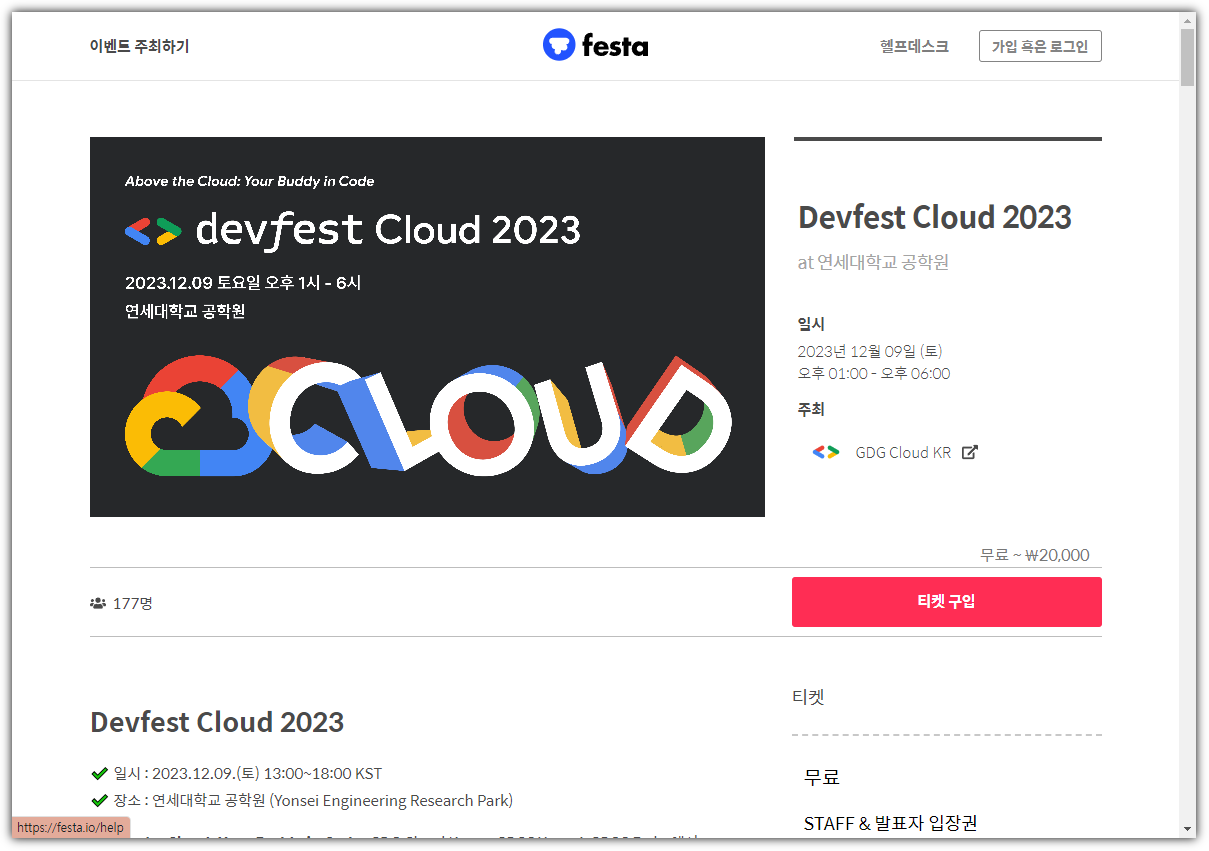Click the time text 오후 01:00 - 오후 06:00

pyautogui.click(x=874, y=374)
